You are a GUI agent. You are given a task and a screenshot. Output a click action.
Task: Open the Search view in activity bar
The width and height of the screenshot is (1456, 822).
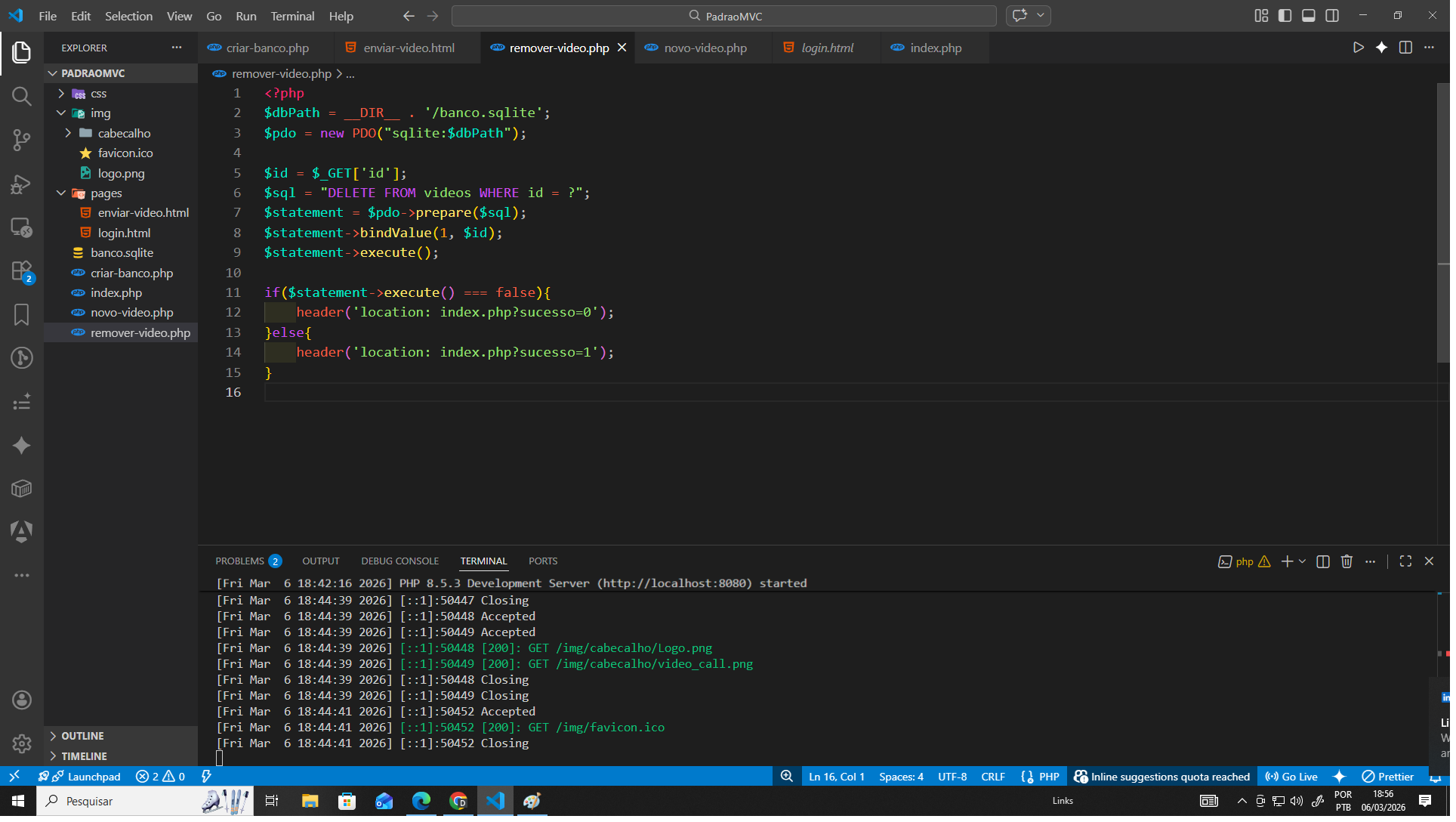pyautogui.click(x=21, y=97)
